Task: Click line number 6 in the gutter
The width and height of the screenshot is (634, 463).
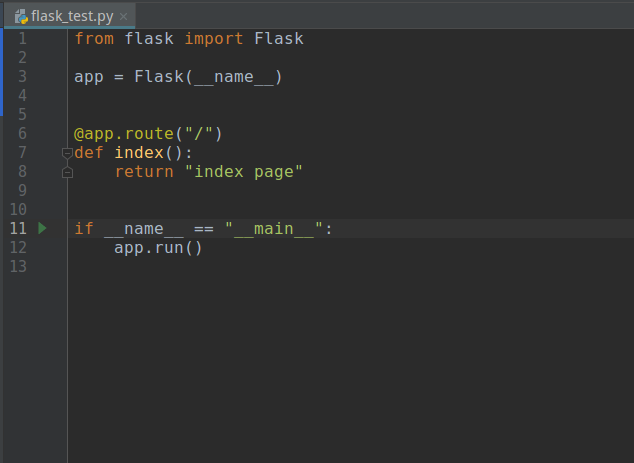Action: pos(23,133)
